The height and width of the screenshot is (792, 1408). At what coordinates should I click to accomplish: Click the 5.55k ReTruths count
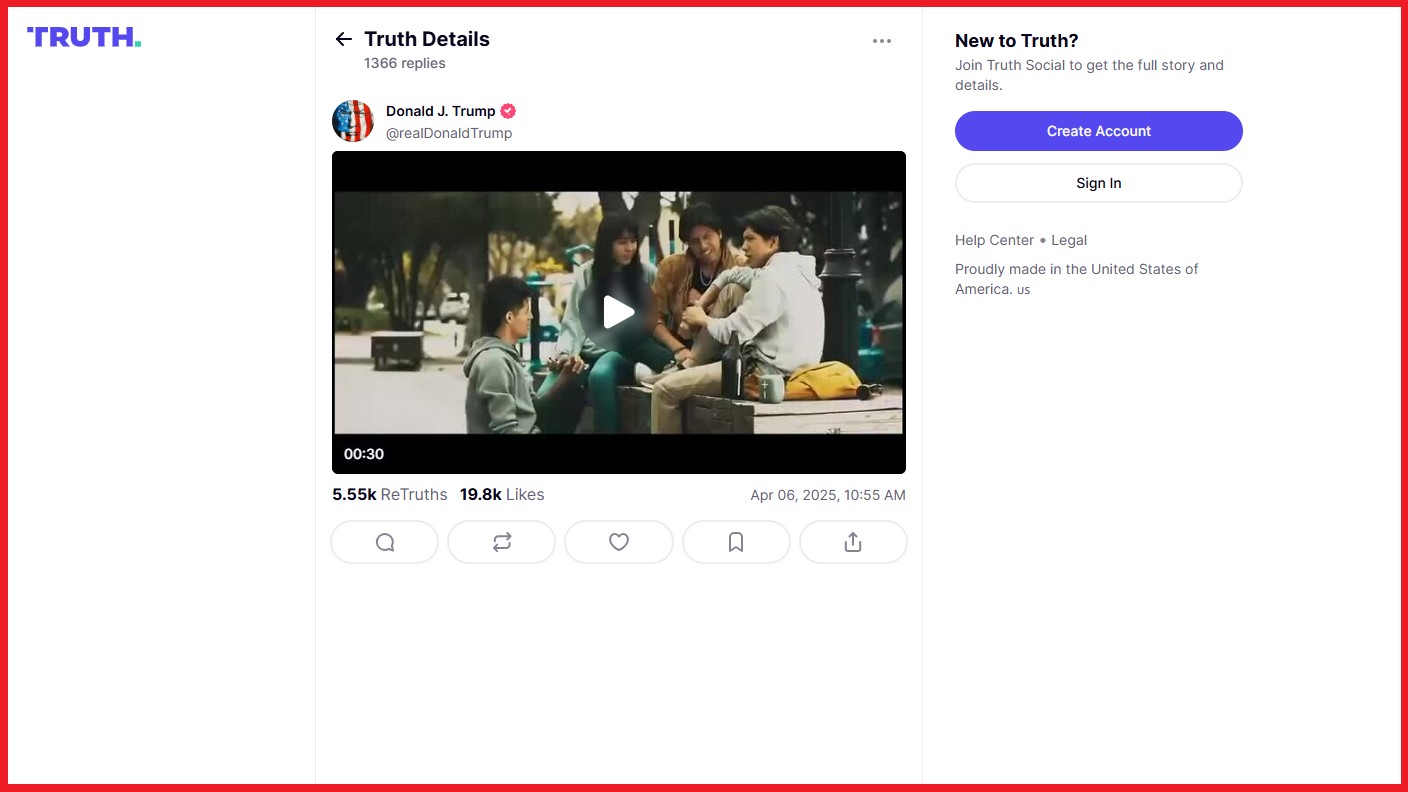pyautogui.click(x=390, y=494)
